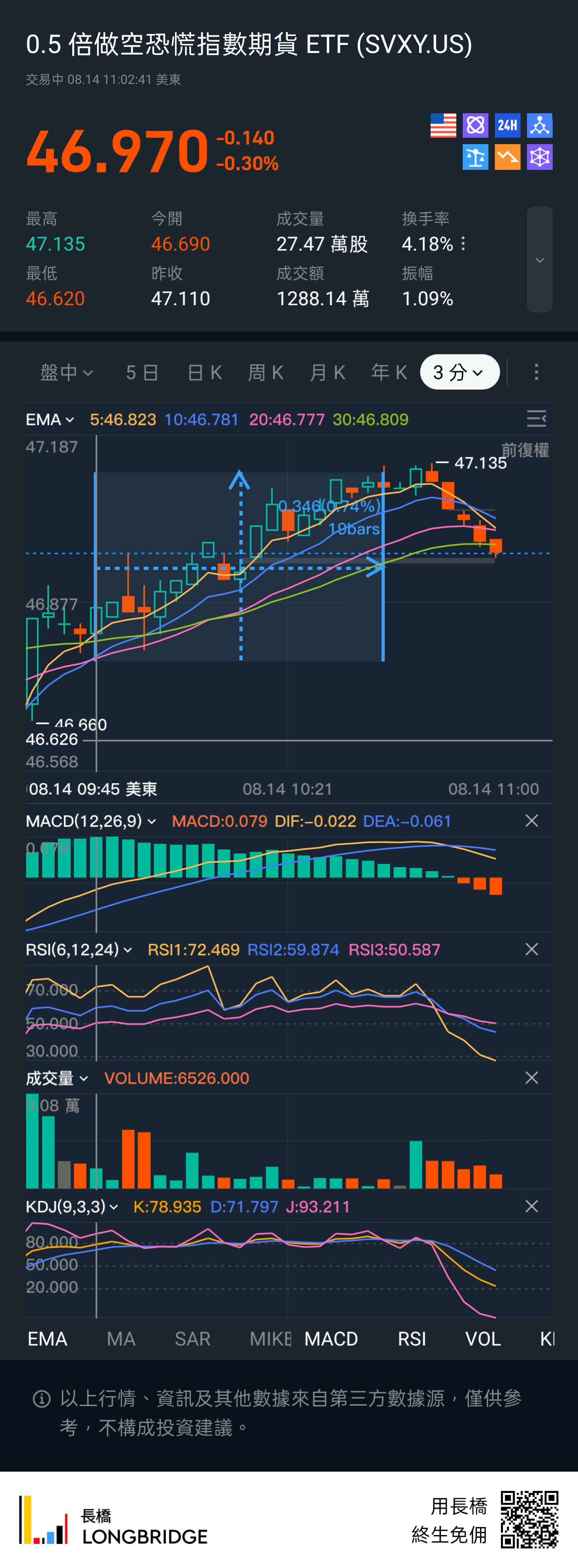Switch to the 周 K chart tab

click(266, 372)
